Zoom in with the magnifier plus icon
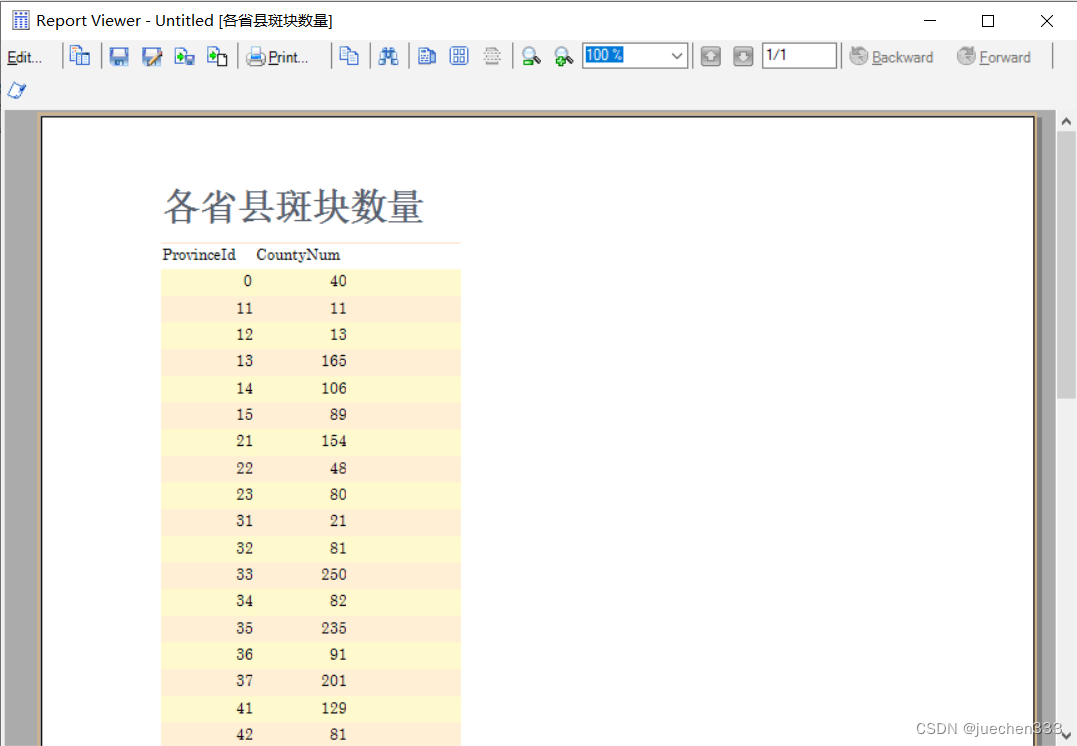Image resolution: width=1077 pixels, height=746 pixels. point(563,56)
